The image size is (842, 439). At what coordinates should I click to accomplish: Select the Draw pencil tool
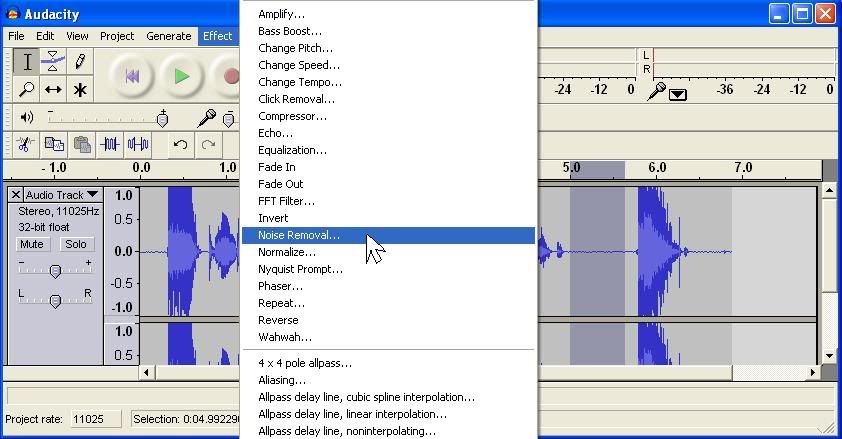click(79, 62)
